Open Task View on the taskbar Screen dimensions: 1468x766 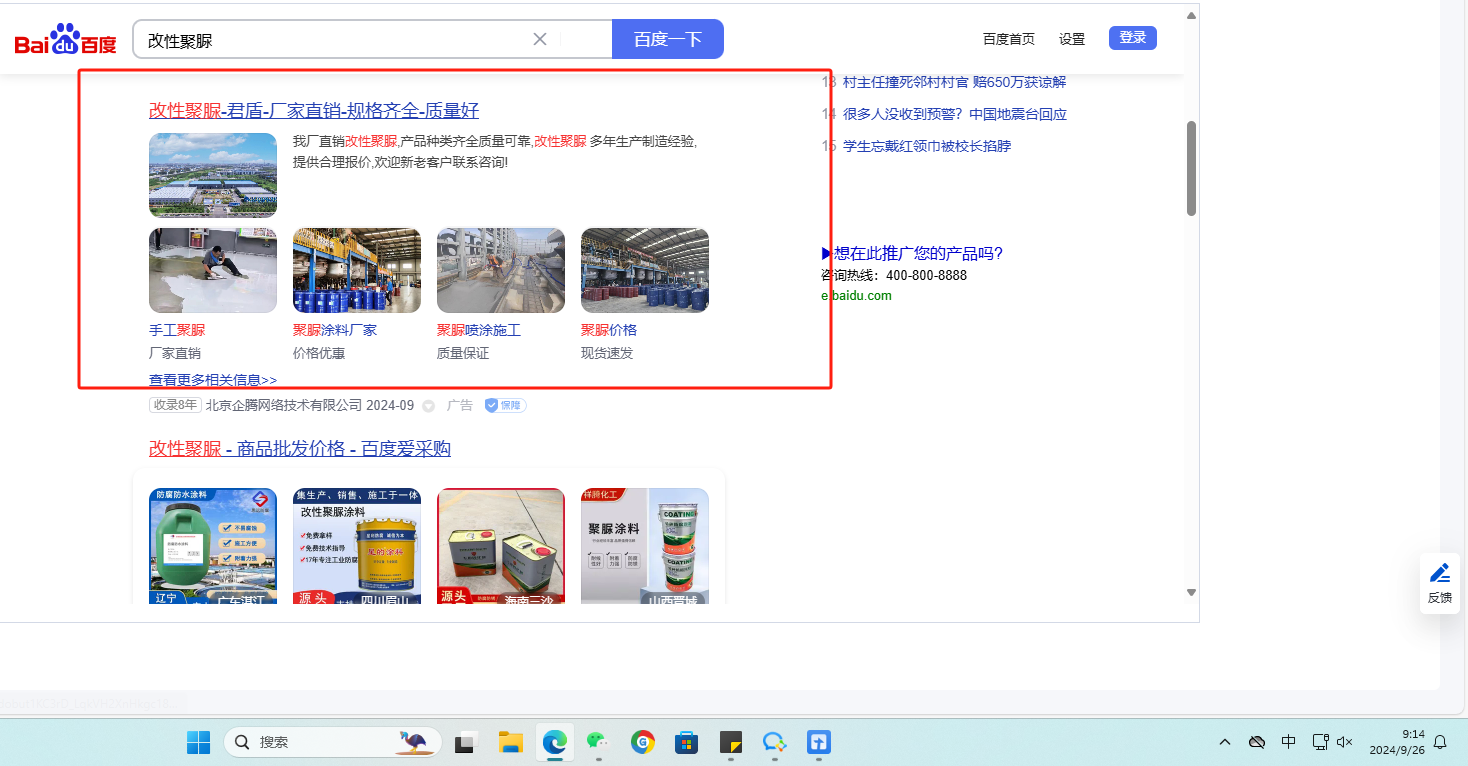(465, 743)
